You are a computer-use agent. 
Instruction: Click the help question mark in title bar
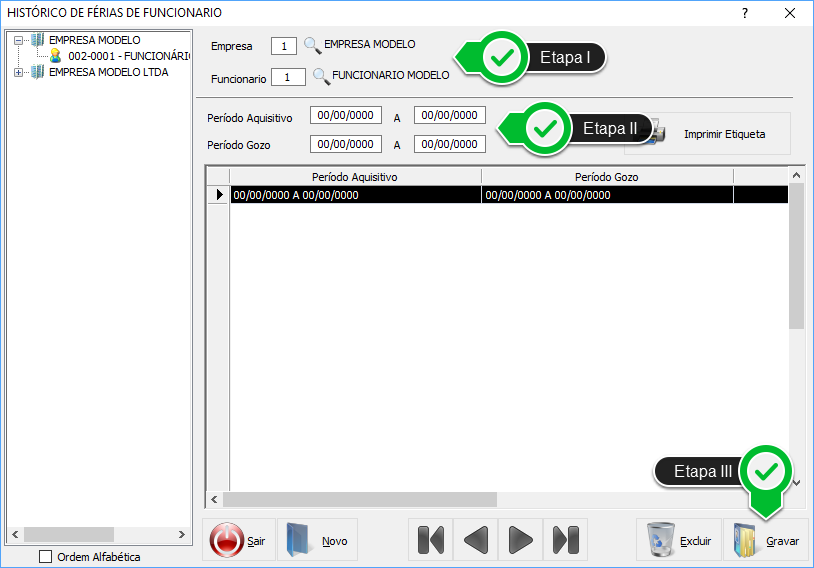coord(744,13)
